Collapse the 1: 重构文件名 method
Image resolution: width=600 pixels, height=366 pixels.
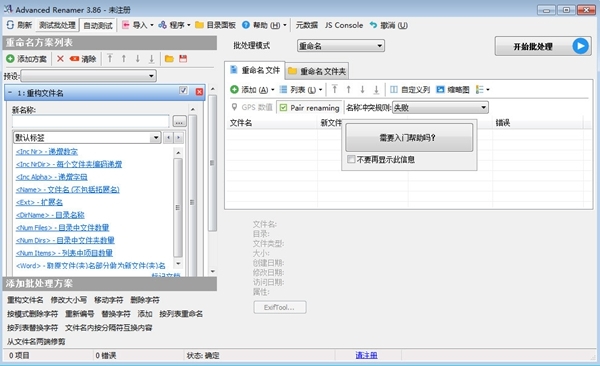point(10,93)
